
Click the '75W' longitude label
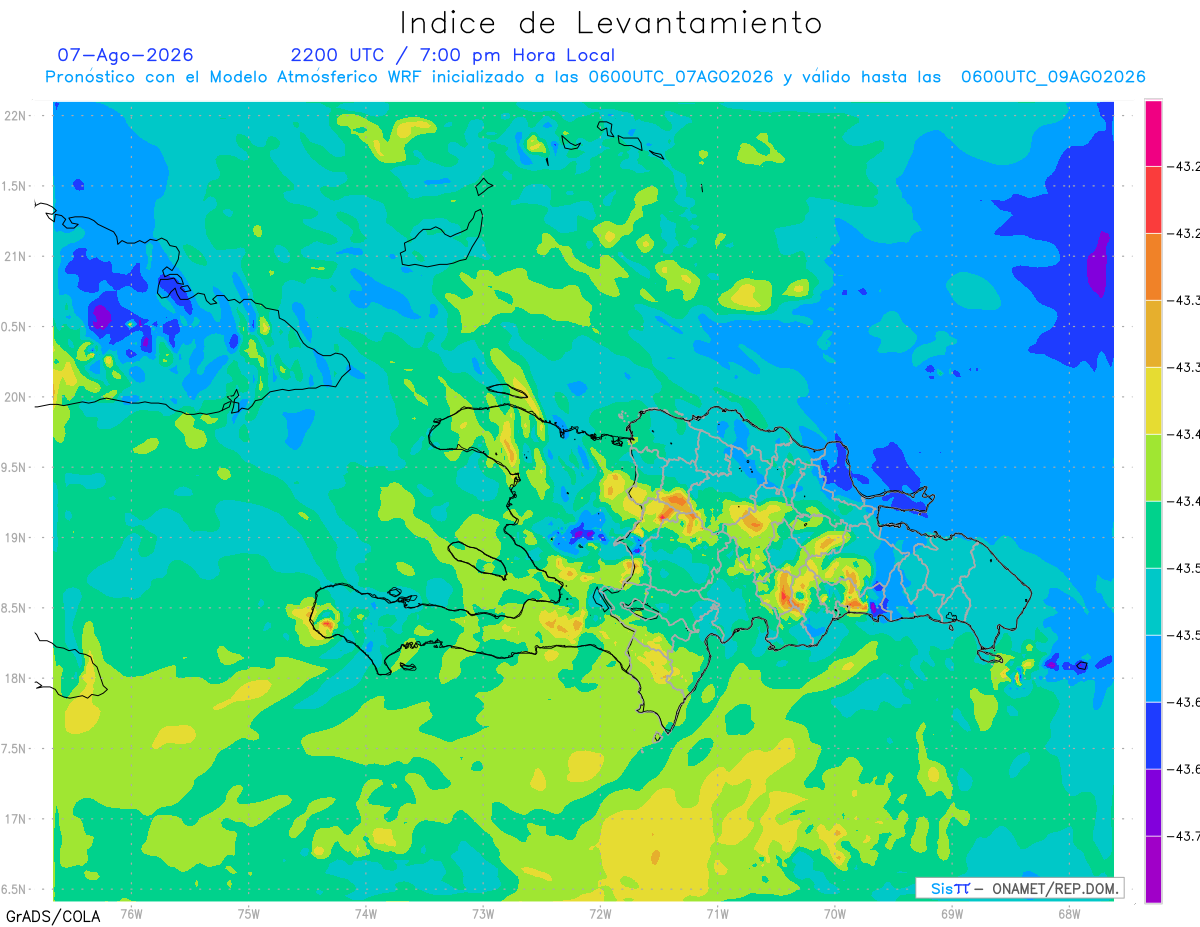(x=249, y=914)
